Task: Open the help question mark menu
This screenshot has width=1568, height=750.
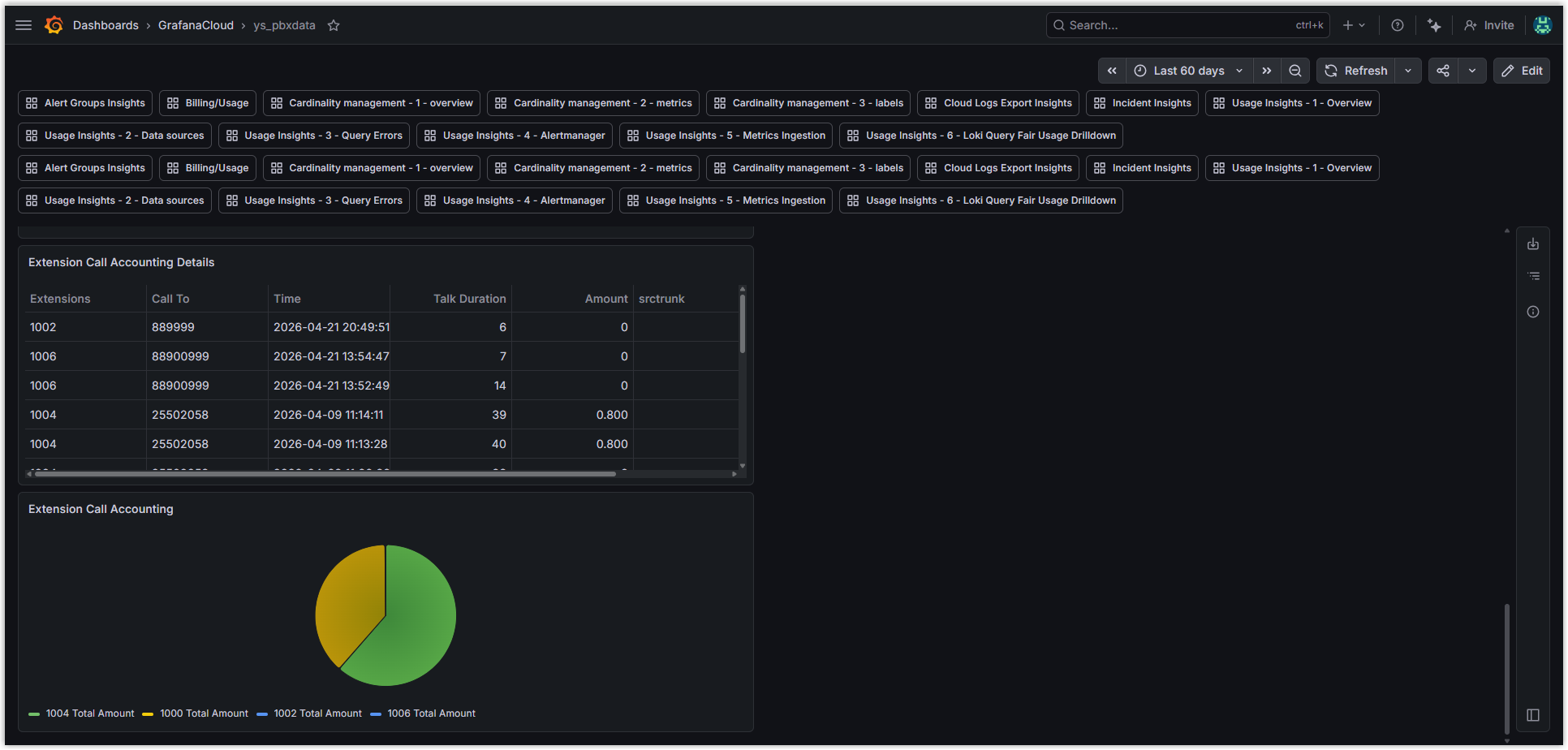Action: pyautogui.click(x=1398, y=25)
